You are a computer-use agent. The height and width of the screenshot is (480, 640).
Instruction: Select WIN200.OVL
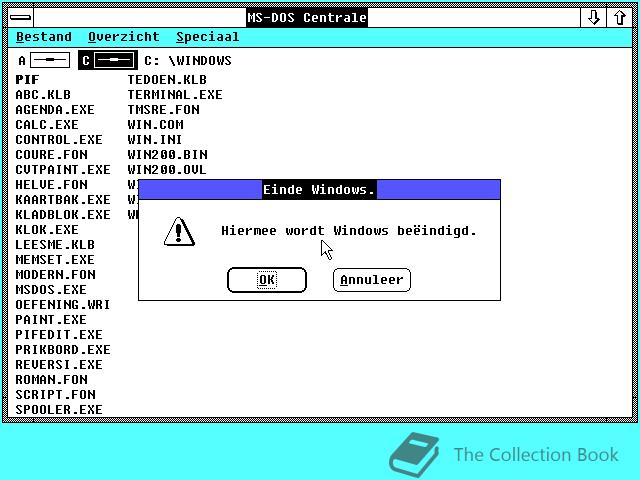167,170
